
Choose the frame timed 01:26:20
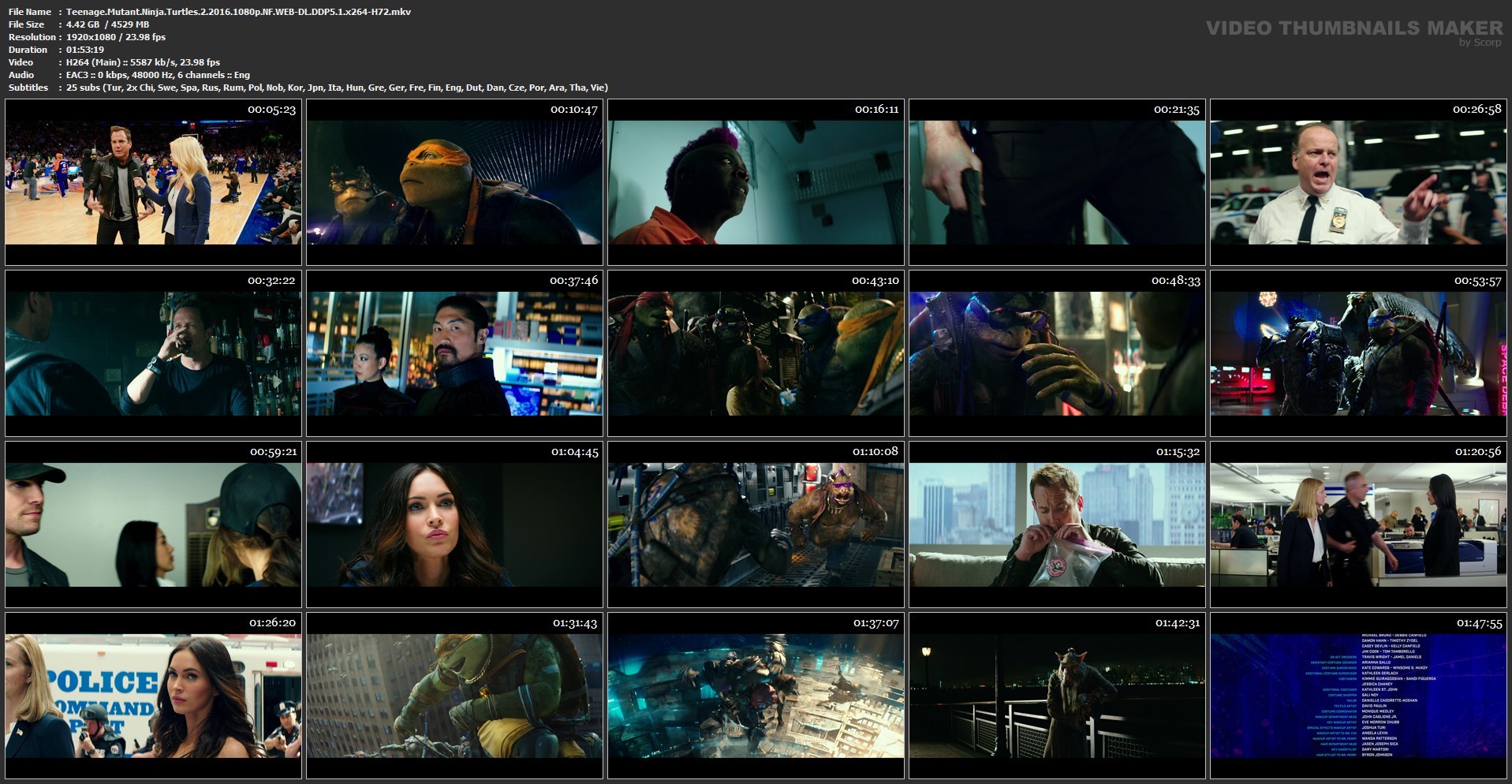(153, 696)
